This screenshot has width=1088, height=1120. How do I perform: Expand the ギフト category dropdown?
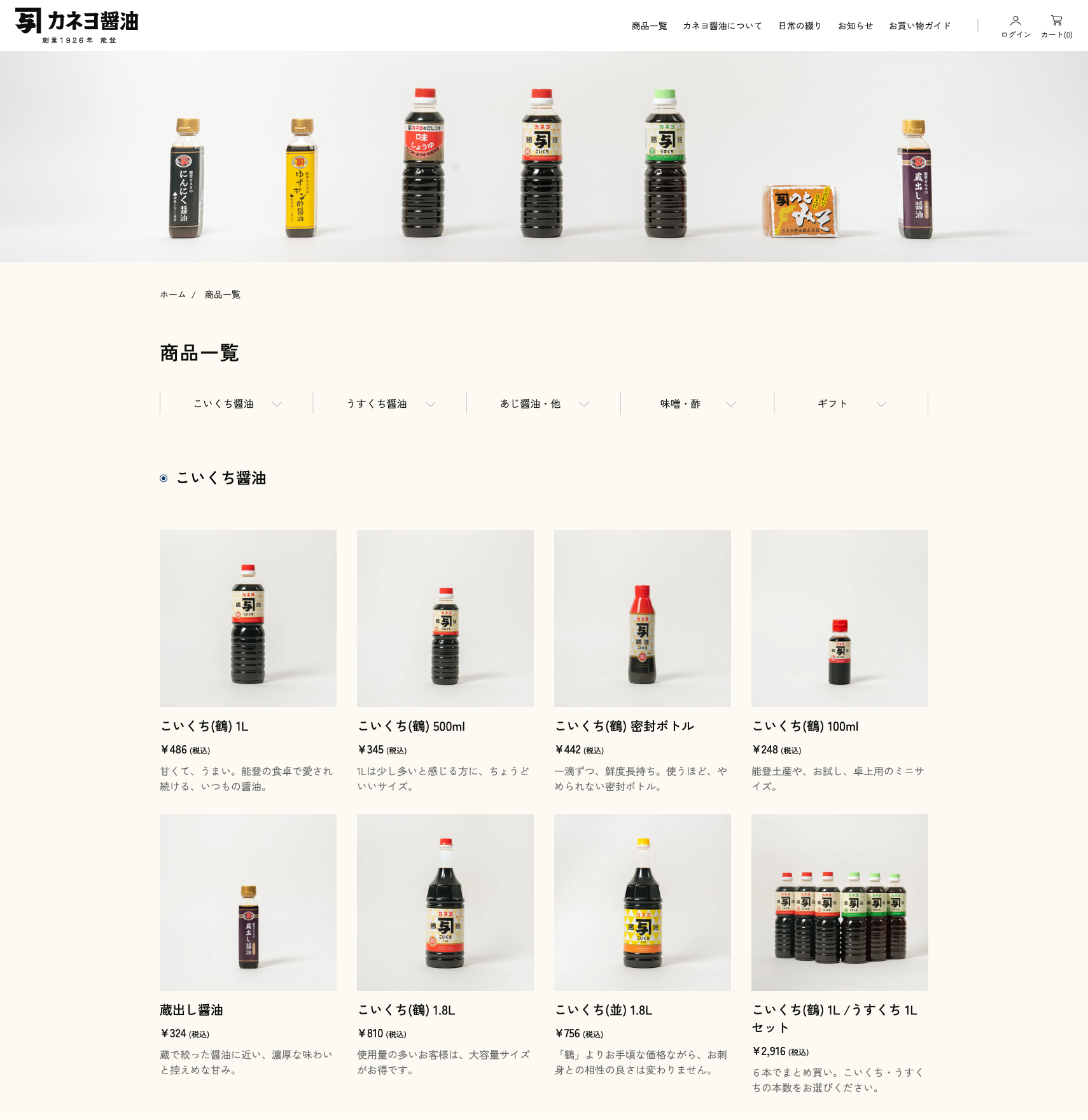[x=851, y=403]
